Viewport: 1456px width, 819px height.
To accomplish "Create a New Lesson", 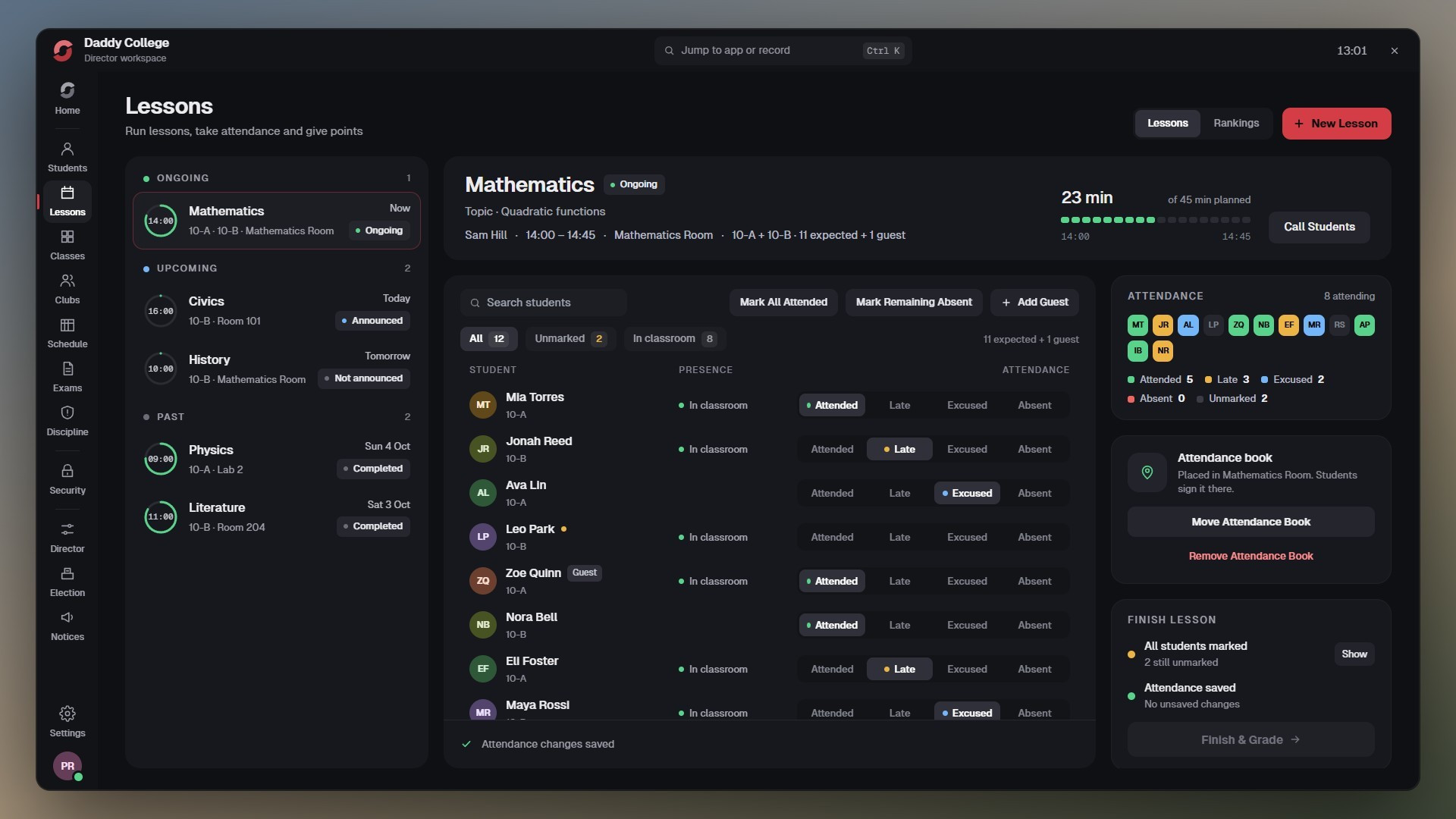I will tap(1336, 124).
